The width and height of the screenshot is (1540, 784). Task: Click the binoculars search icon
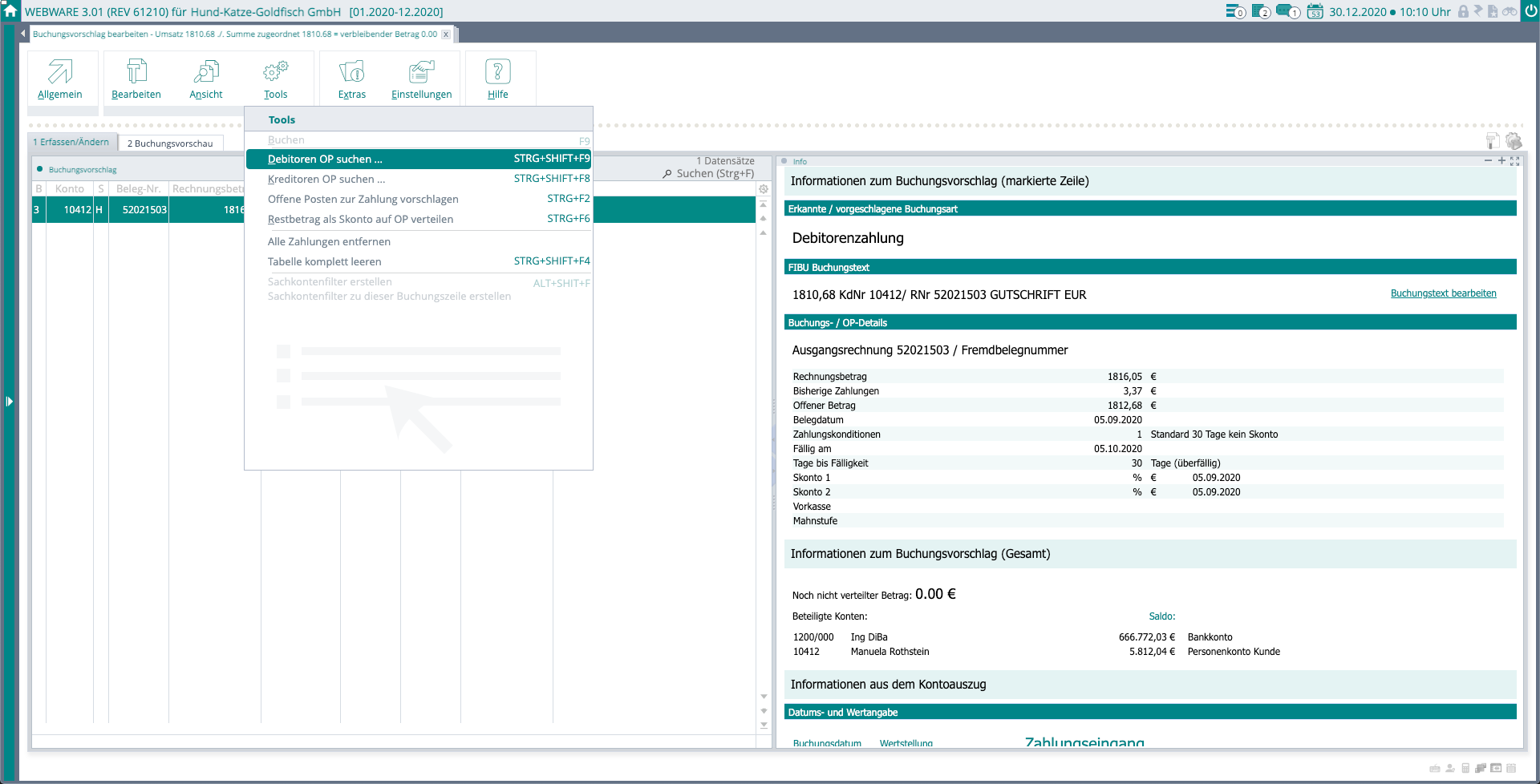(x=1509, y=11)
